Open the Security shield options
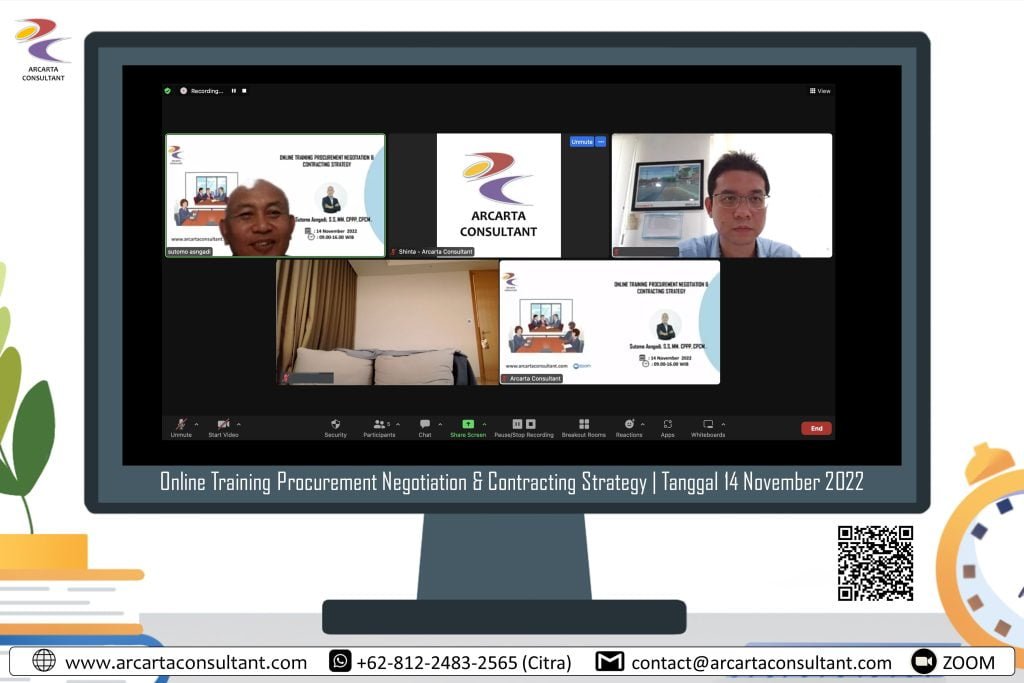The height and width of the screenshot is (683, 1024). 335,424
